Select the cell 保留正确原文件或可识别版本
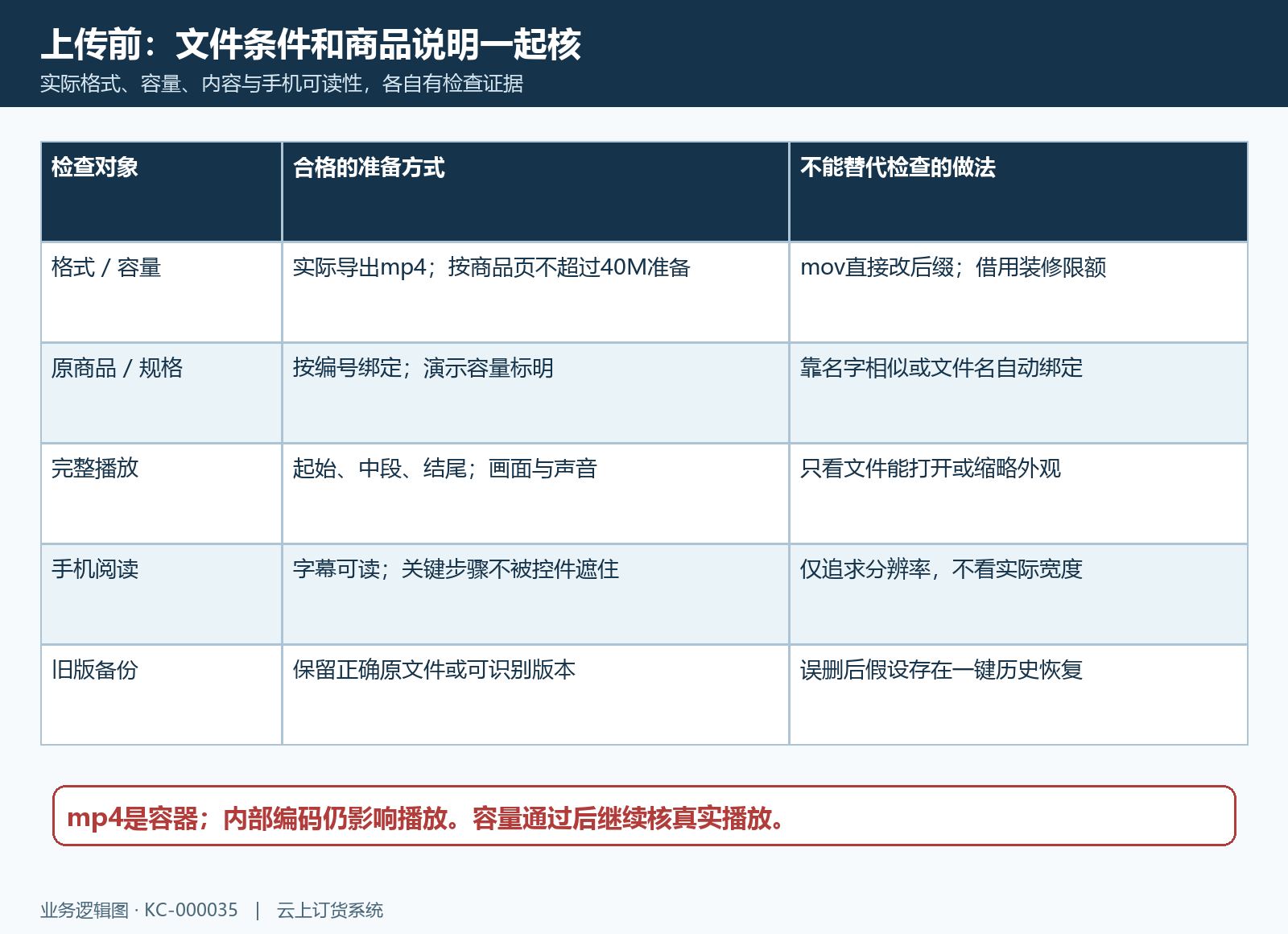 tap(535, 695)
